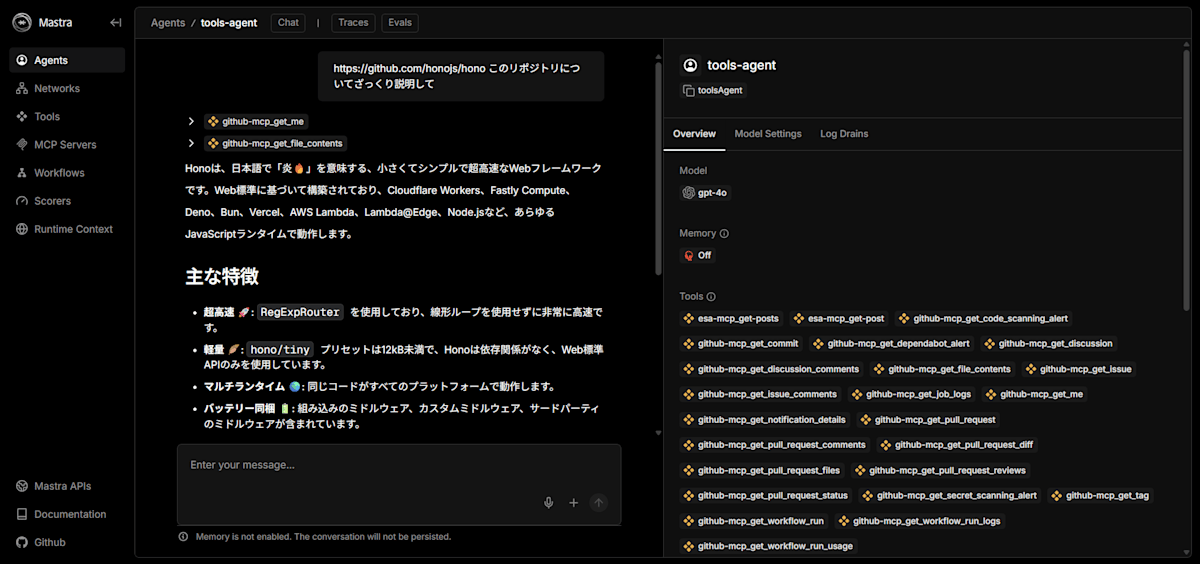The image size is (1200, 564).
Task: Click the Memory Off badge
Action: (697, 255)
